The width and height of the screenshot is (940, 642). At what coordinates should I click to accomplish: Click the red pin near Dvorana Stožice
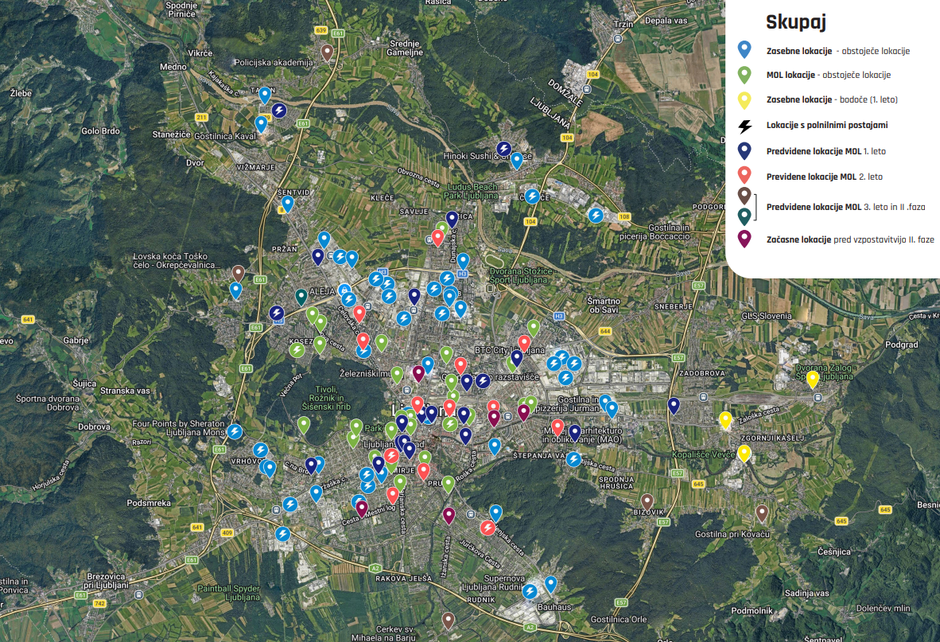[438, 236]
